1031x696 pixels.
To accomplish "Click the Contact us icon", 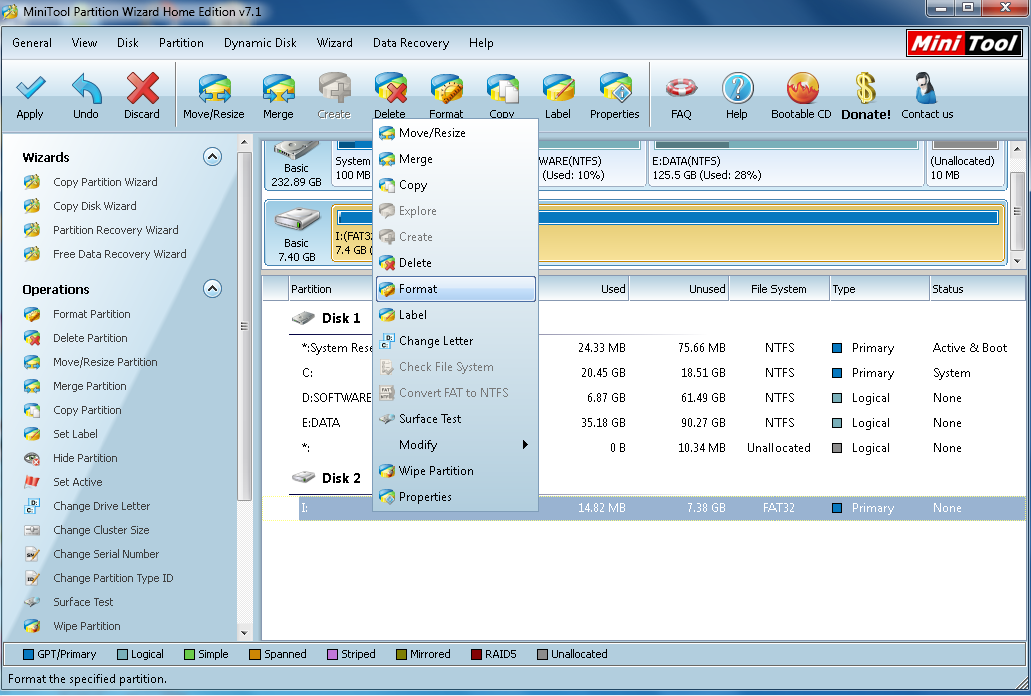I will coord(926,89).
